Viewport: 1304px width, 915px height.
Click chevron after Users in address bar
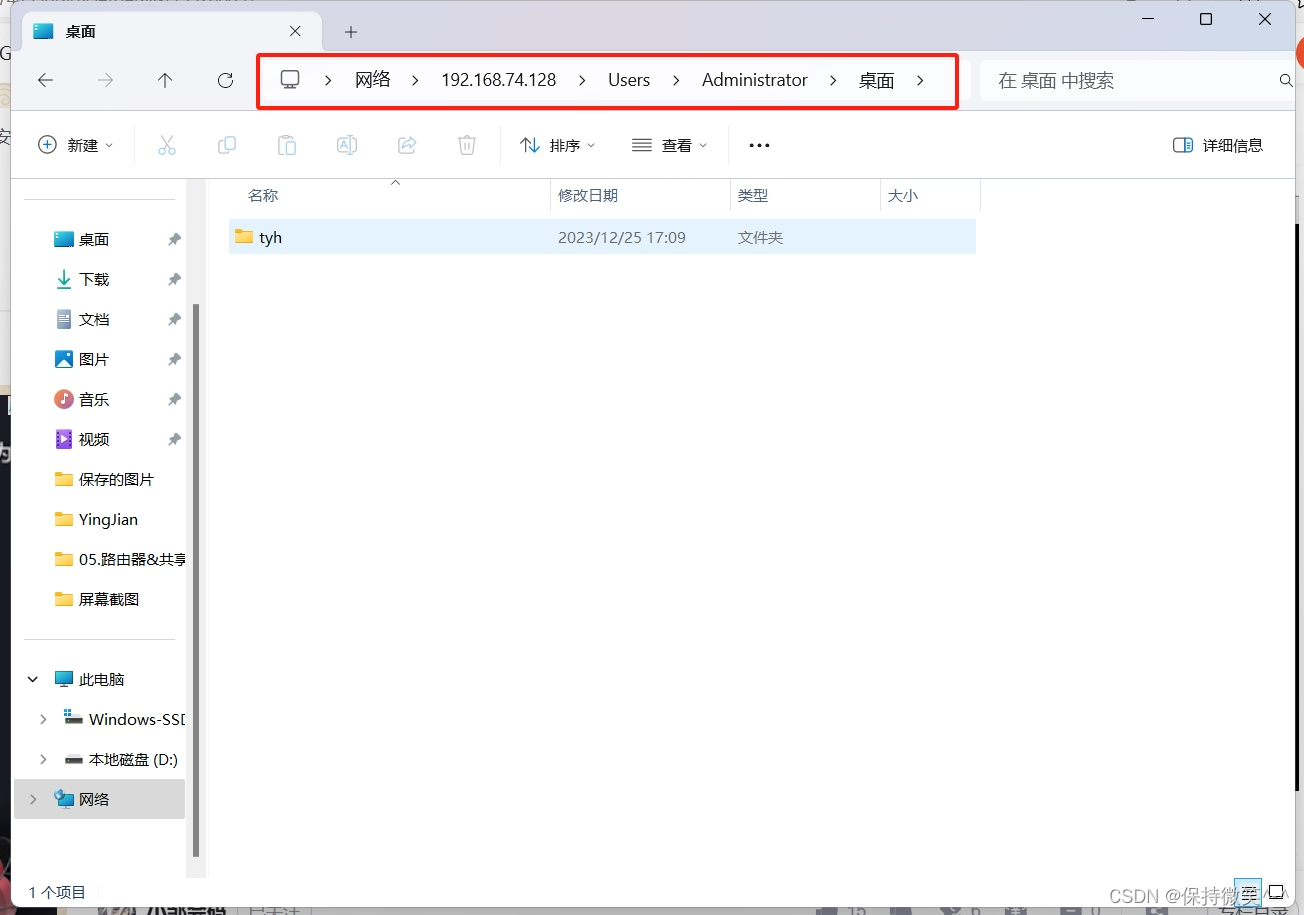coord(676,80)
